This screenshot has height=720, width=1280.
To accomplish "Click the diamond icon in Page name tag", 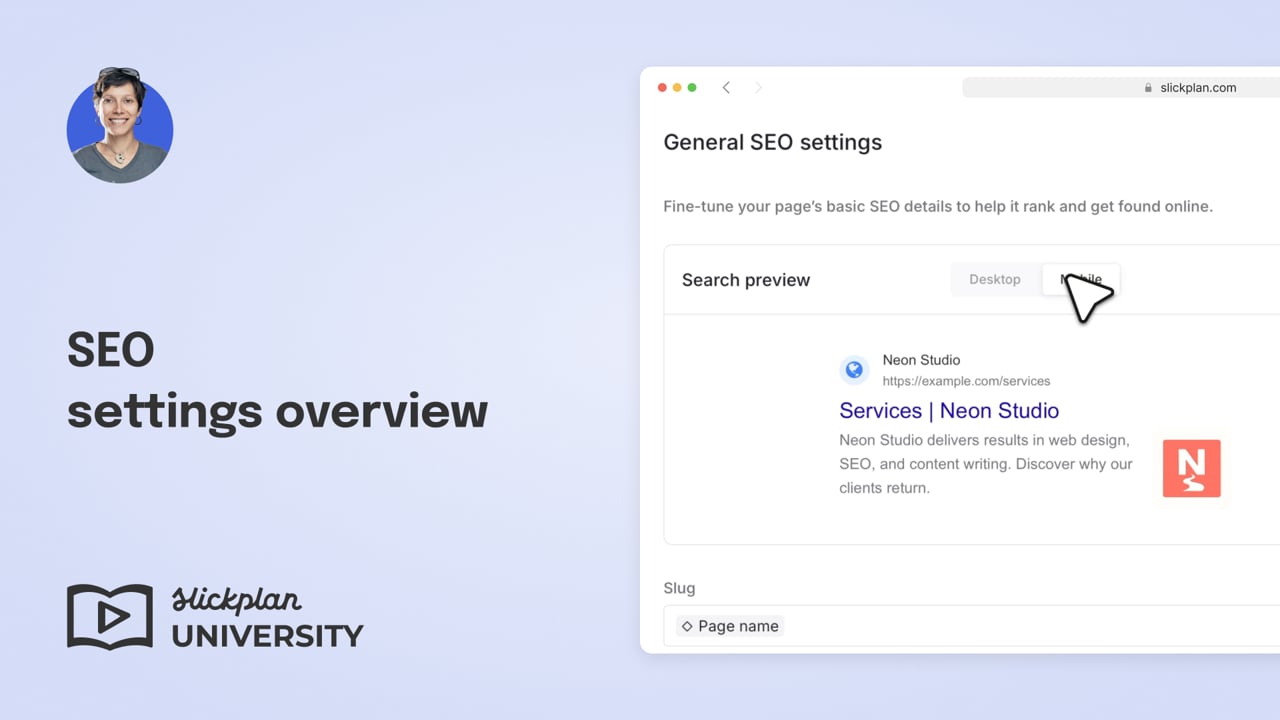I will (x=687, y=626).
